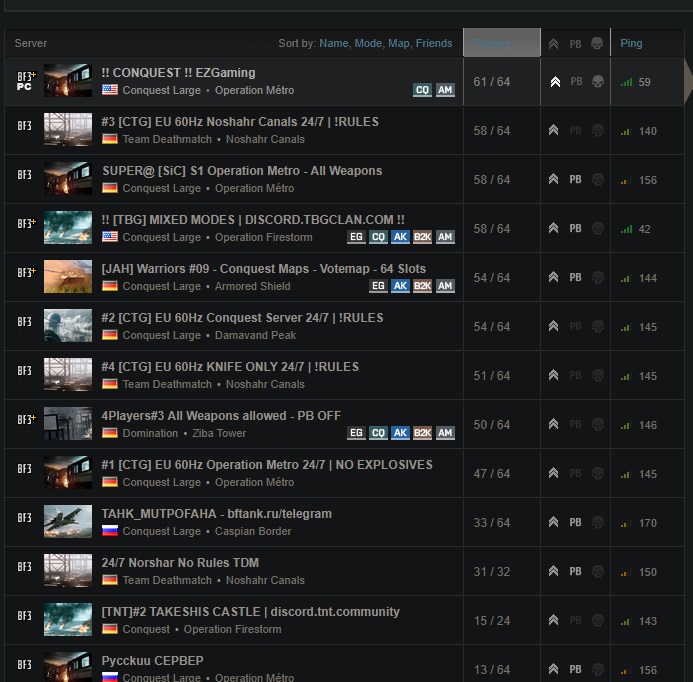Screen dimensions: 693x682
Task: Click AK badge on [TBG] MIXED MODES row
Action: [400, 237]
